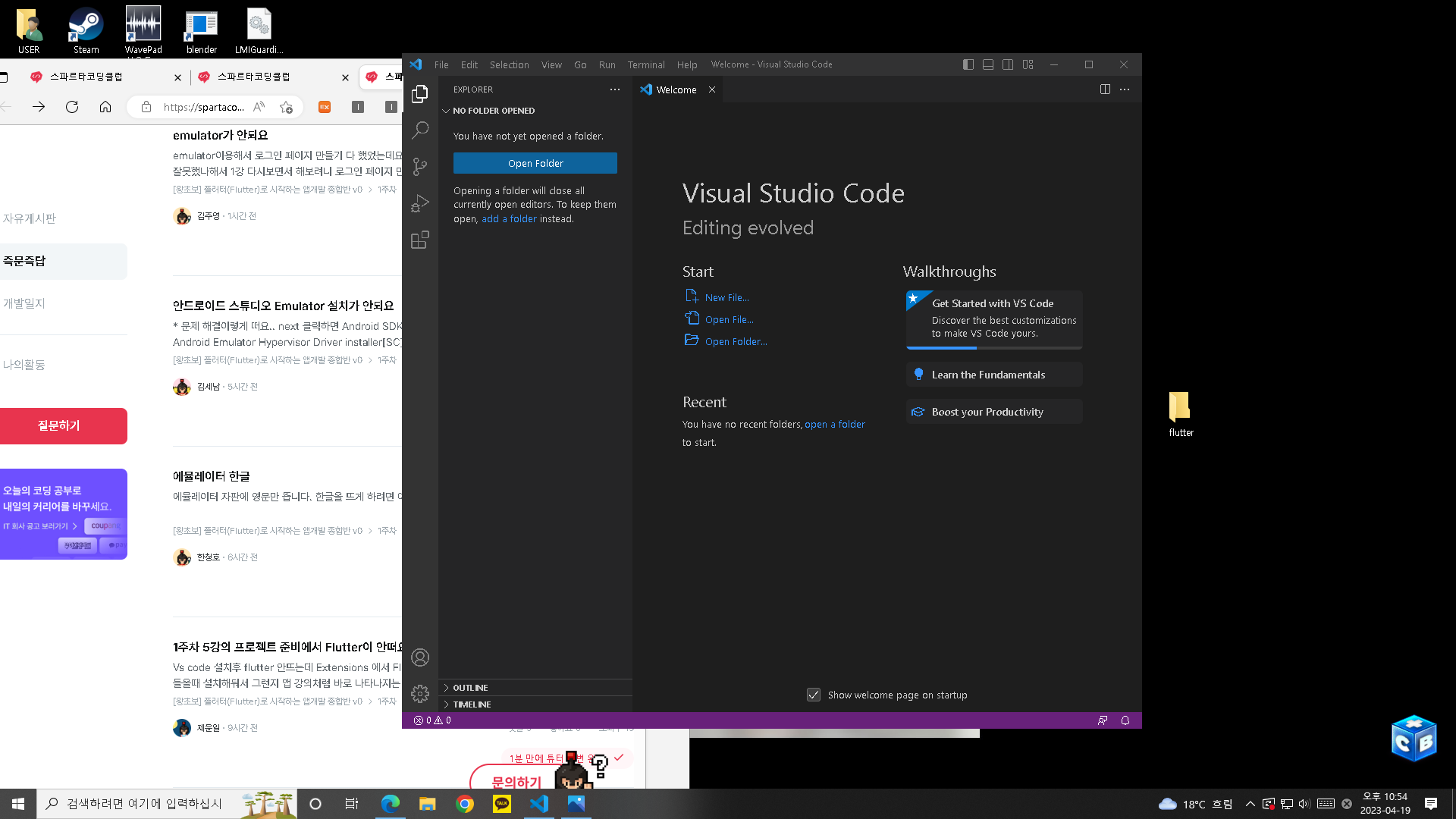The height and width of the screenshot is (819, 1456).
Task: Toggle the bottom panel layout button
Action: point(988,64)
